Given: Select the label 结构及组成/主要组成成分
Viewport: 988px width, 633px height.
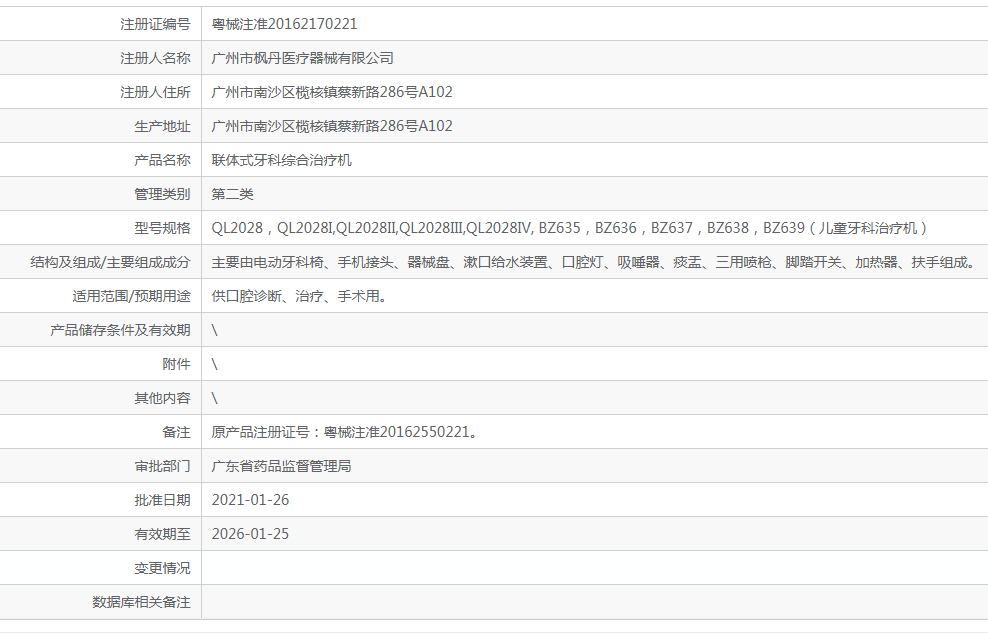Looking at the screenshot, I should click(x=110, y=262).
